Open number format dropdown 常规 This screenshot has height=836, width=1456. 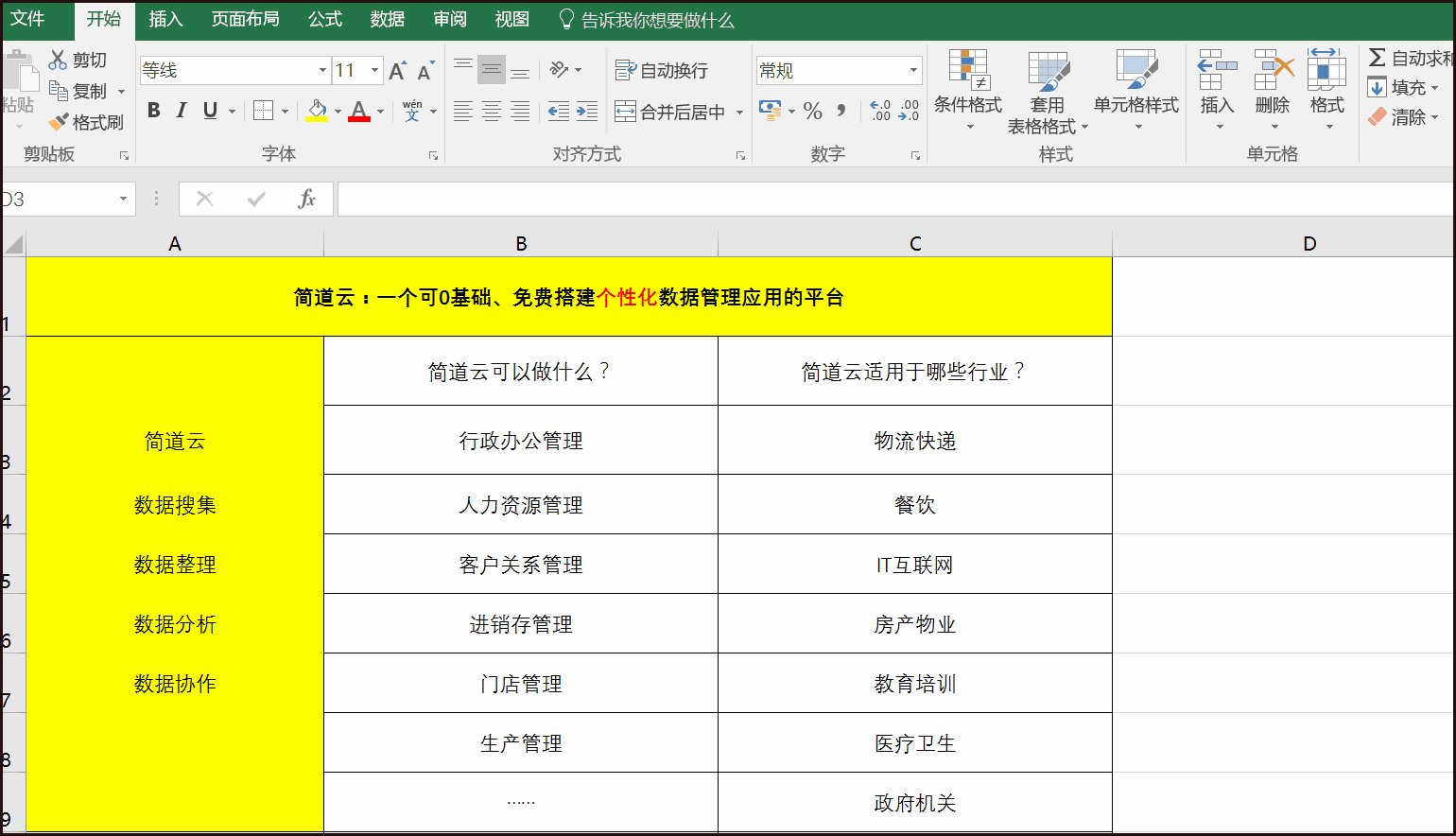click(913, 70)
